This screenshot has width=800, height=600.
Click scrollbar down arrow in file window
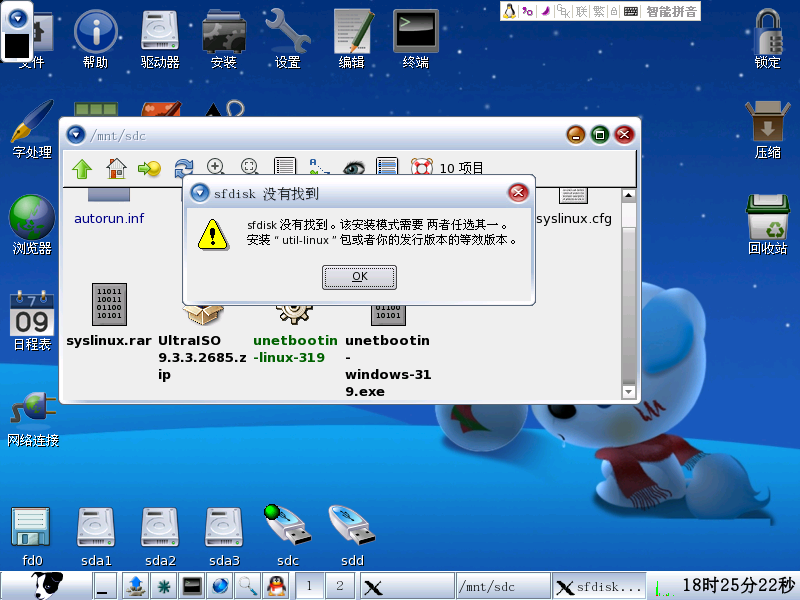click(629, 392)
